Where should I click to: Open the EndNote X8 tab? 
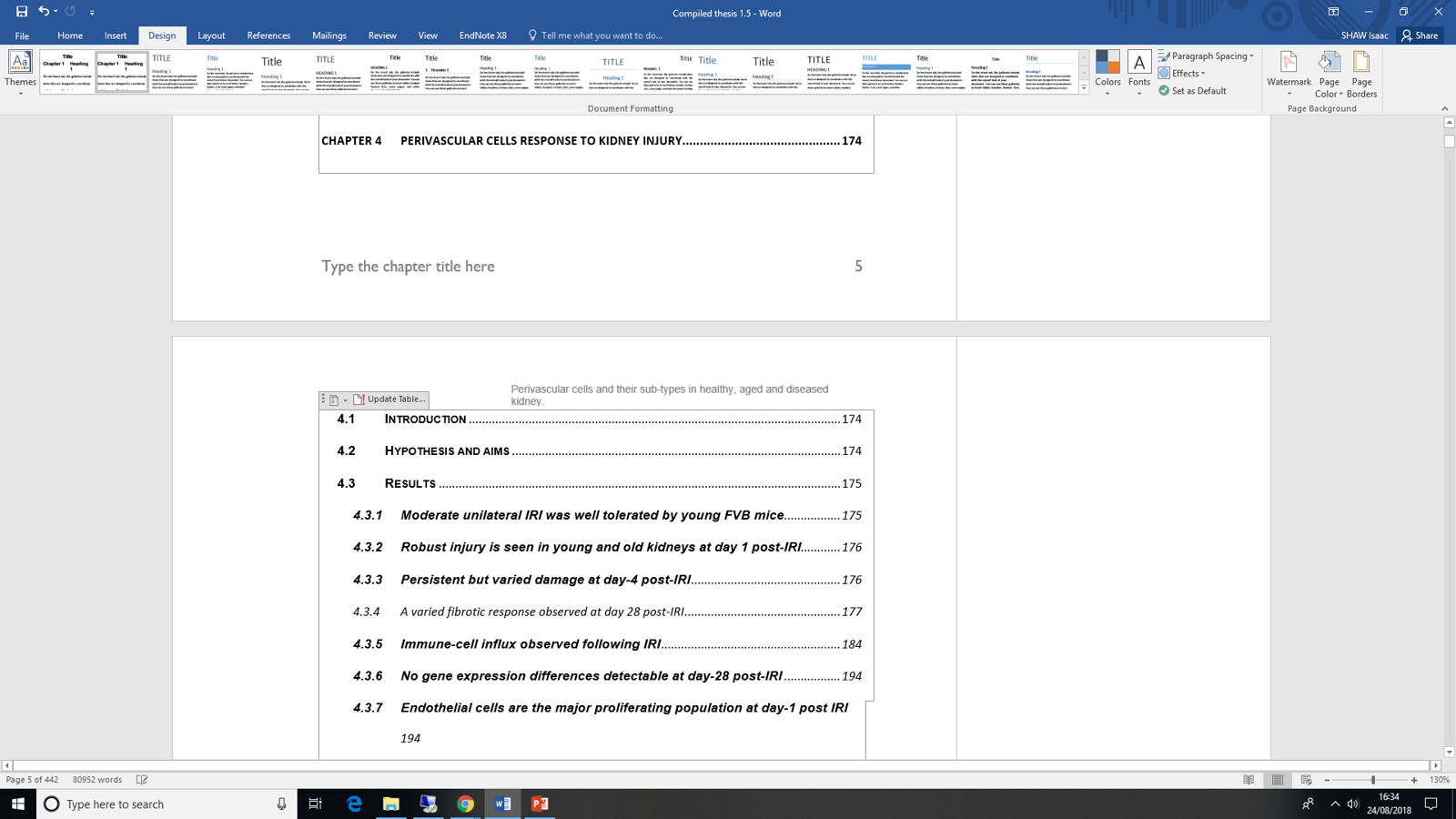pyautogui.click(x=482, y=35)
